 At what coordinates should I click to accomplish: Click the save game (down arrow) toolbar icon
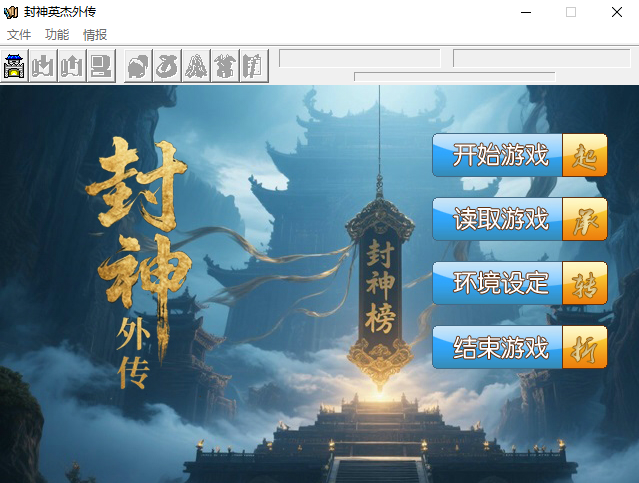point(43,66)
